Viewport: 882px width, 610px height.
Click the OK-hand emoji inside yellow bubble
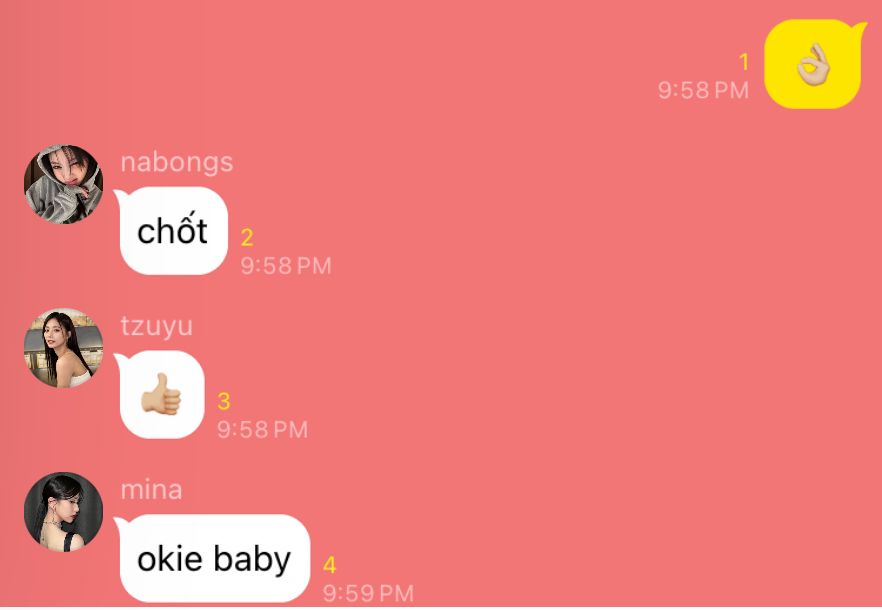(813, 64)
